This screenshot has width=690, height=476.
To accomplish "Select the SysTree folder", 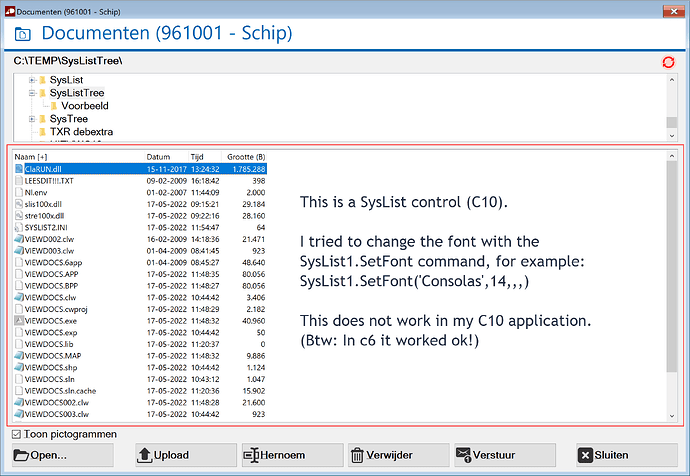I will point(69,119).
